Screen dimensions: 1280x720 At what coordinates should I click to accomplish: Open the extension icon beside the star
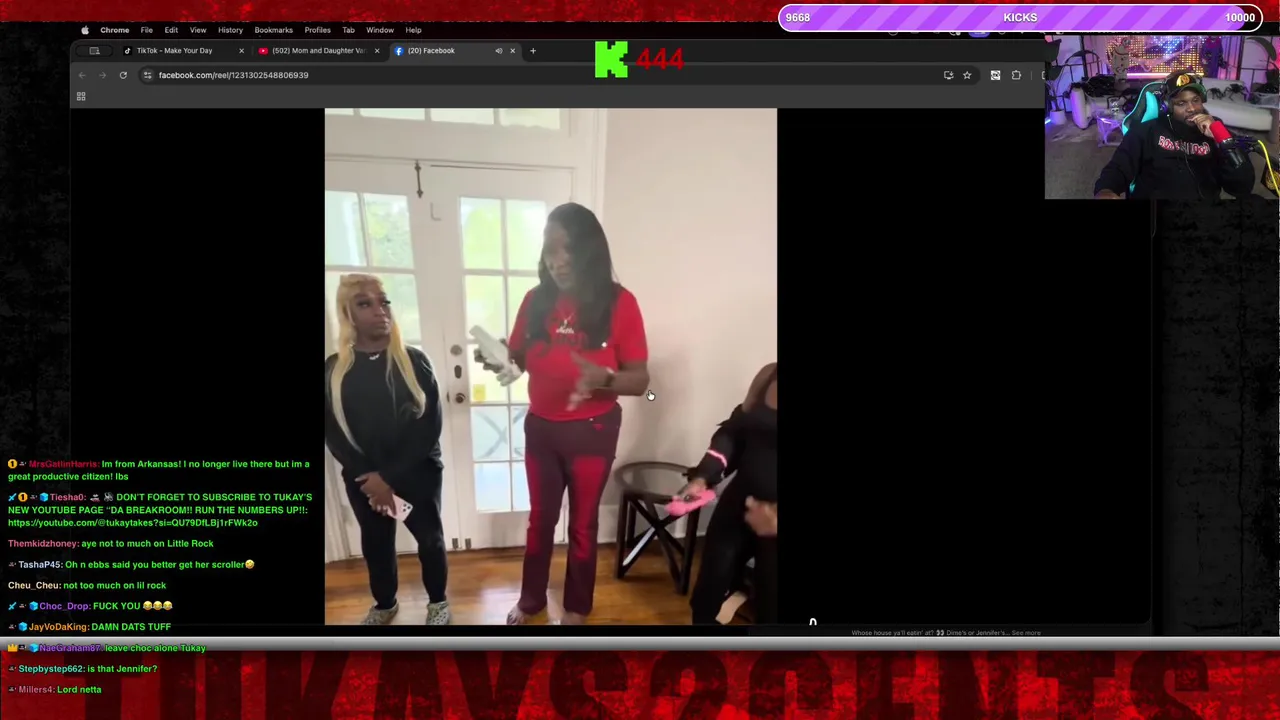(x=995, y=75)
